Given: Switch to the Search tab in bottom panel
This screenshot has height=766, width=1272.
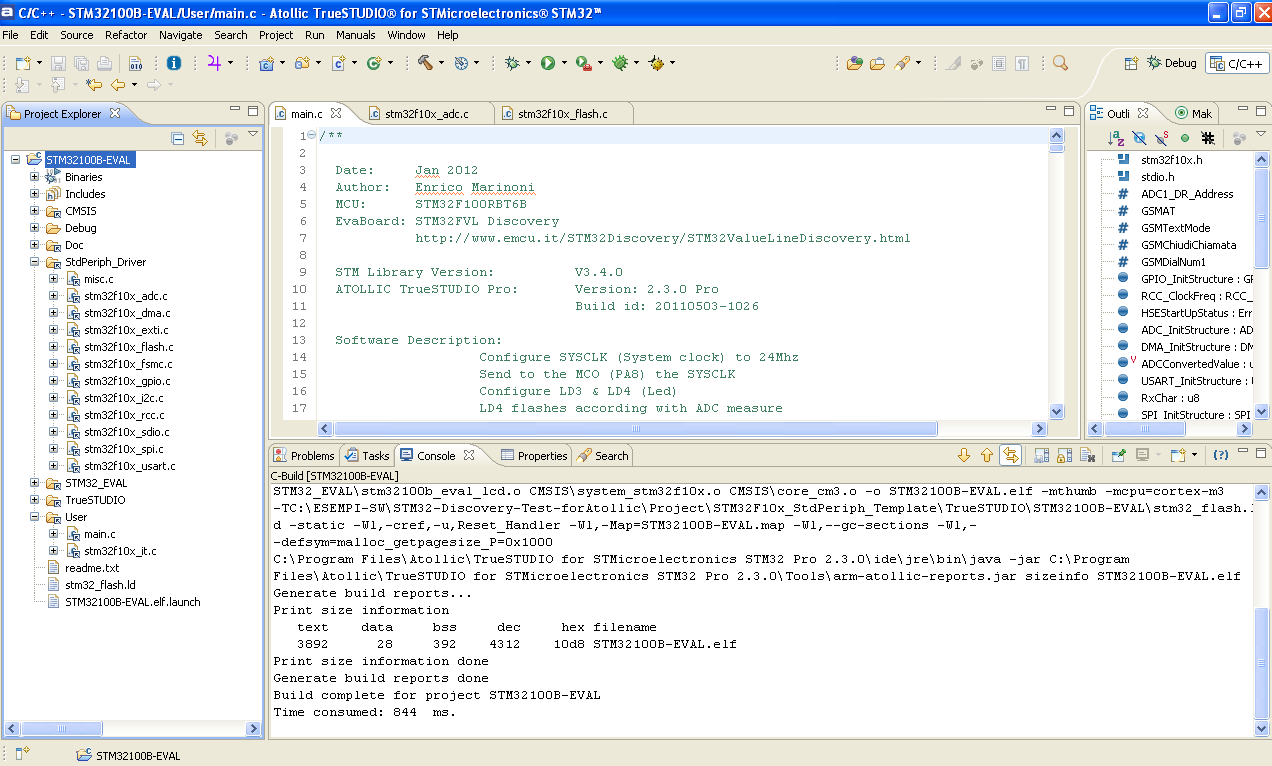Looking at the screenshot, I should coord(603,455).
